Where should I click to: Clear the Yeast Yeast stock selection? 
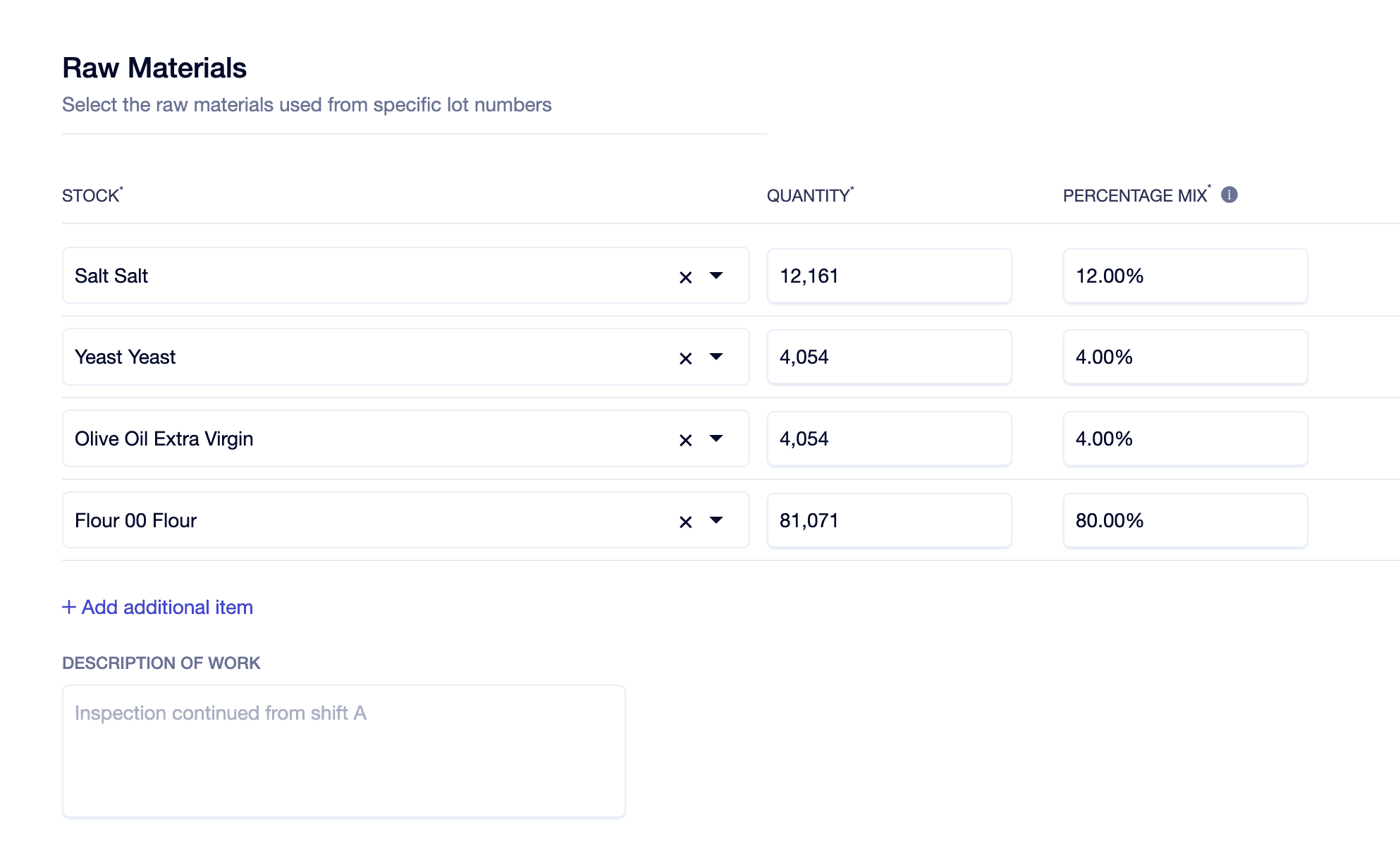[x=685, y=358]
